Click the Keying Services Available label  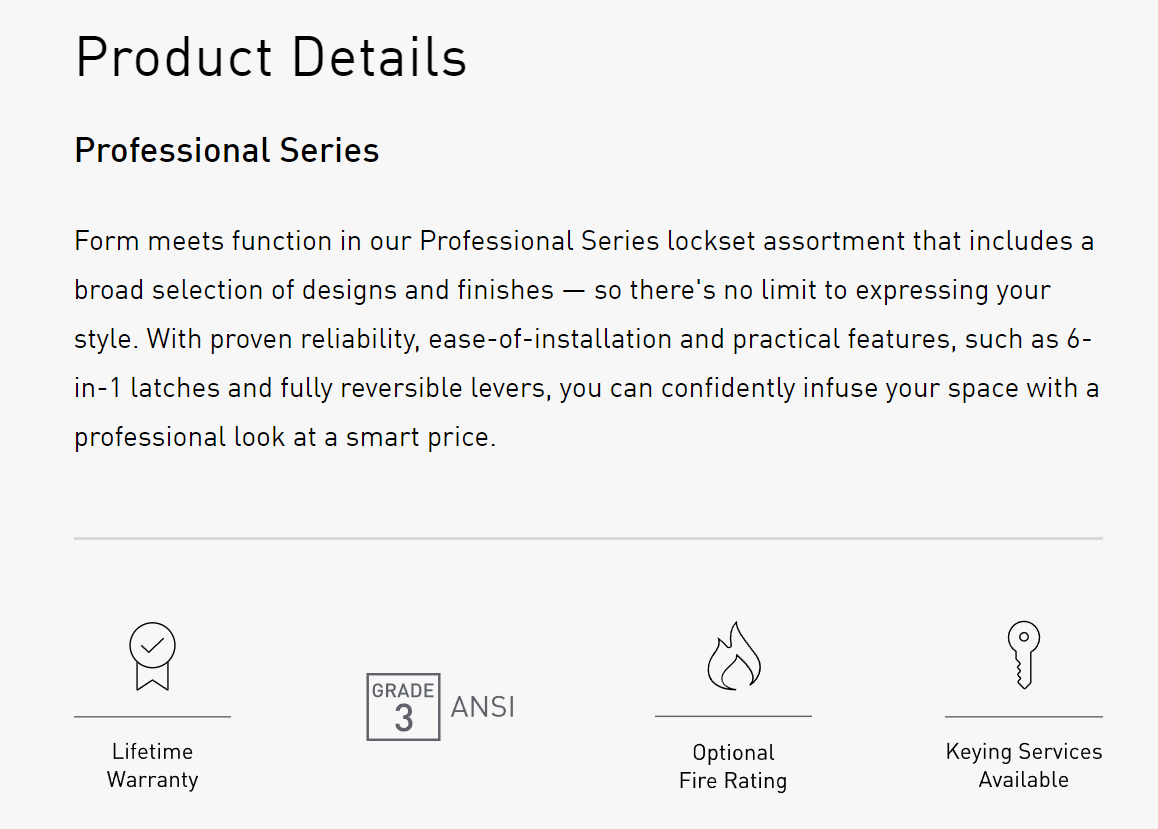1023,766
